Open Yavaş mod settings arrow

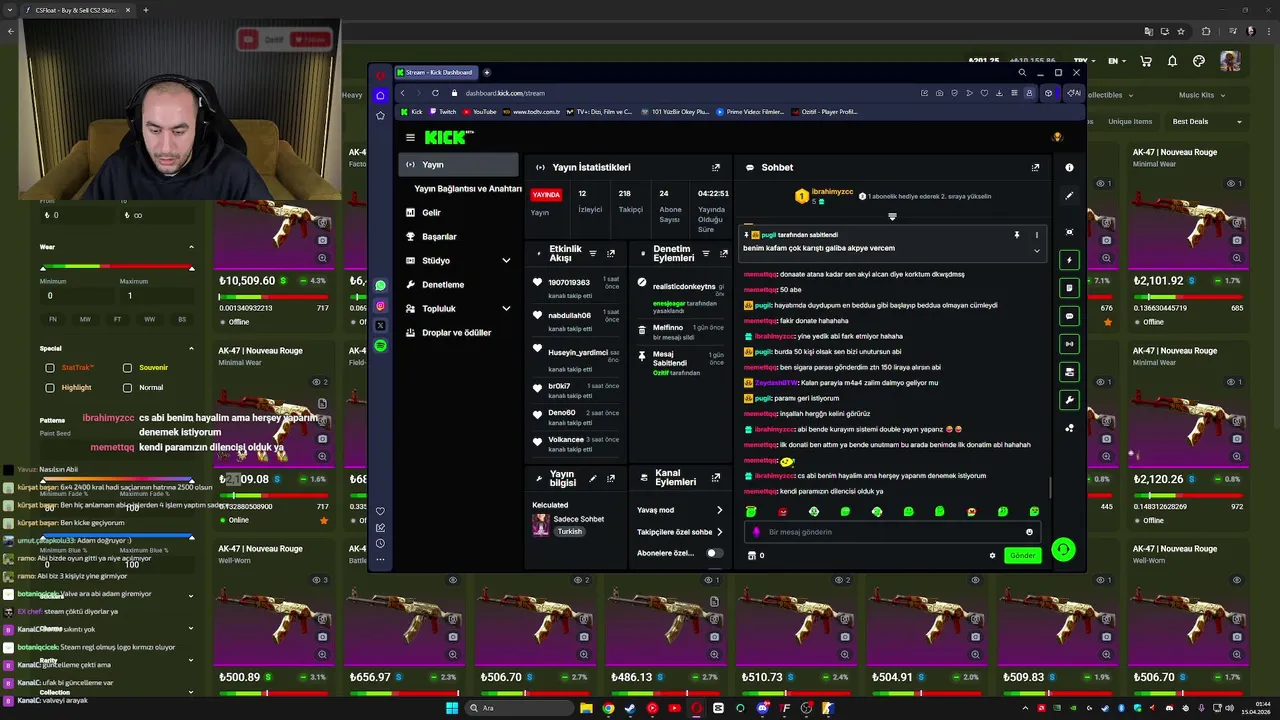[719, 510]
